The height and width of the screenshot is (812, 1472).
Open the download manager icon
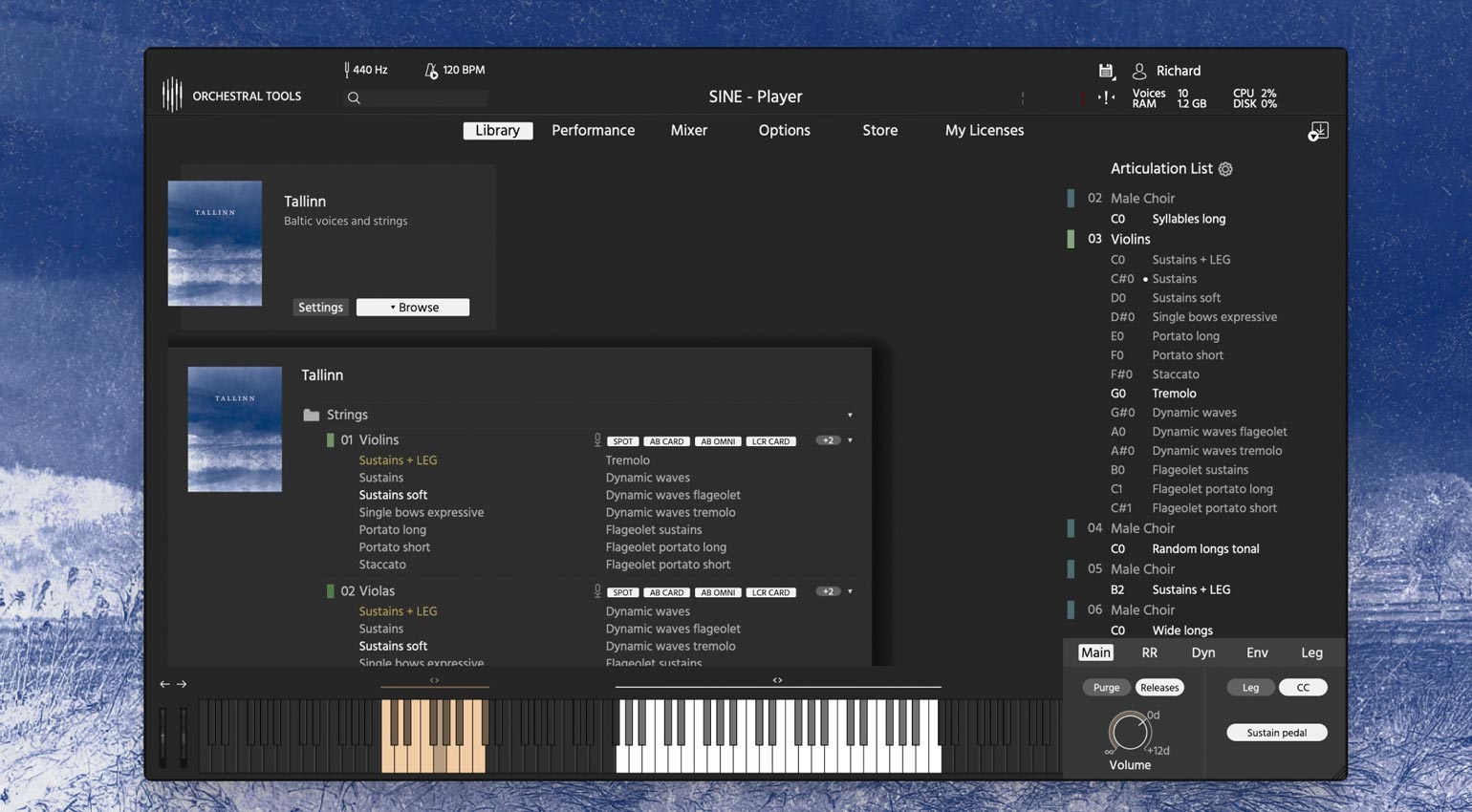[1318, 132]
